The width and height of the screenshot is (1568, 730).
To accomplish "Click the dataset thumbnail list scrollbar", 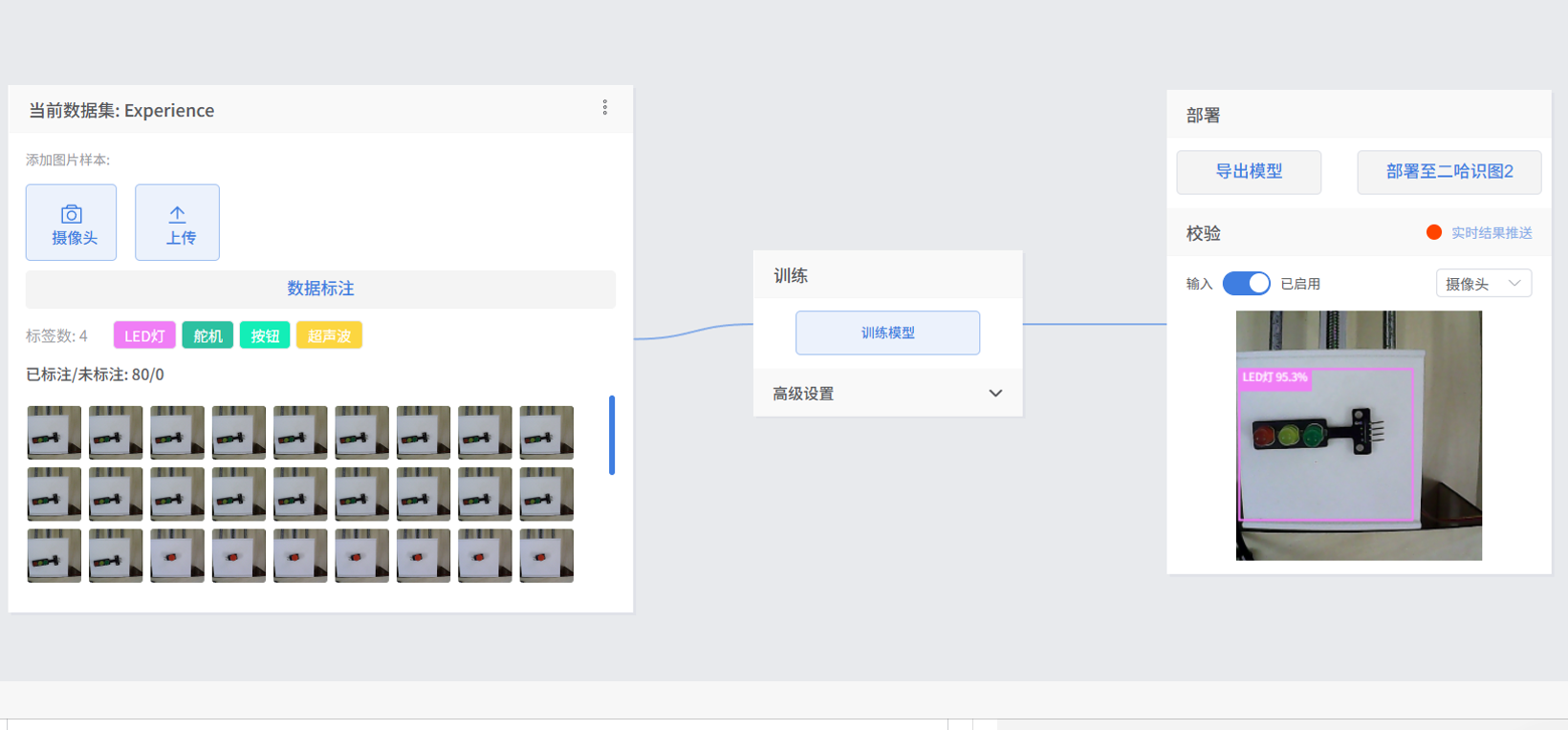I will [612, 435].
